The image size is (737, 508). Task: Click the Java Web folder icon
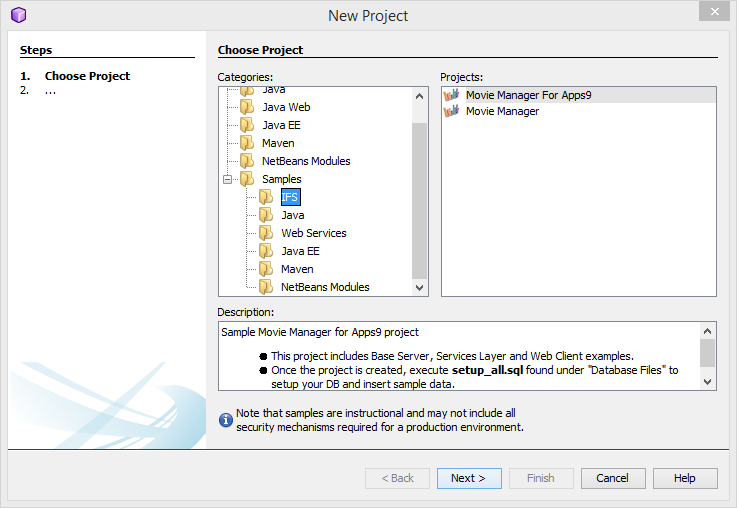[x=247, y=107]
